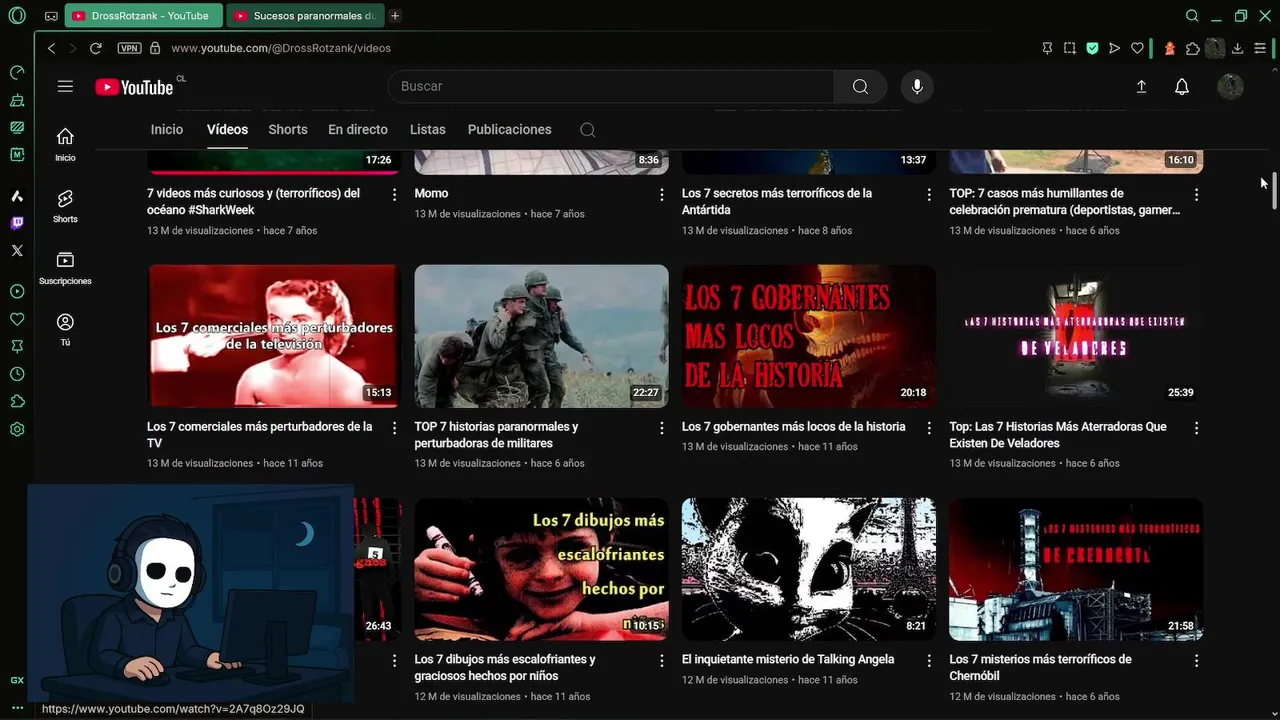
Task: Open the VPN badge in address bar
Action: pyautogui.click(x=129, y=48)
